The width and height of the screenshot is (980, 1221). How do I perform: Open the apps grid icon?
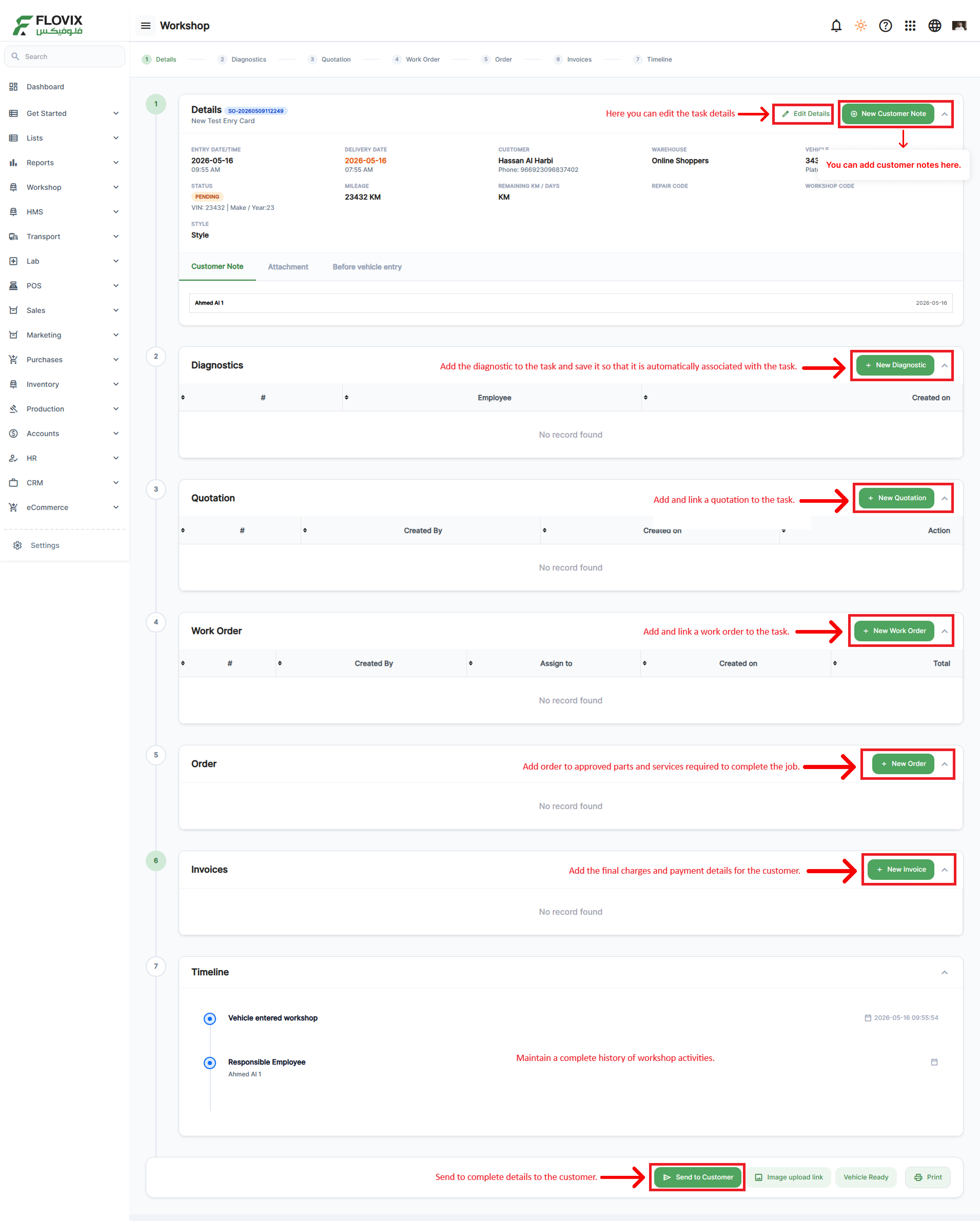(910, 26)
